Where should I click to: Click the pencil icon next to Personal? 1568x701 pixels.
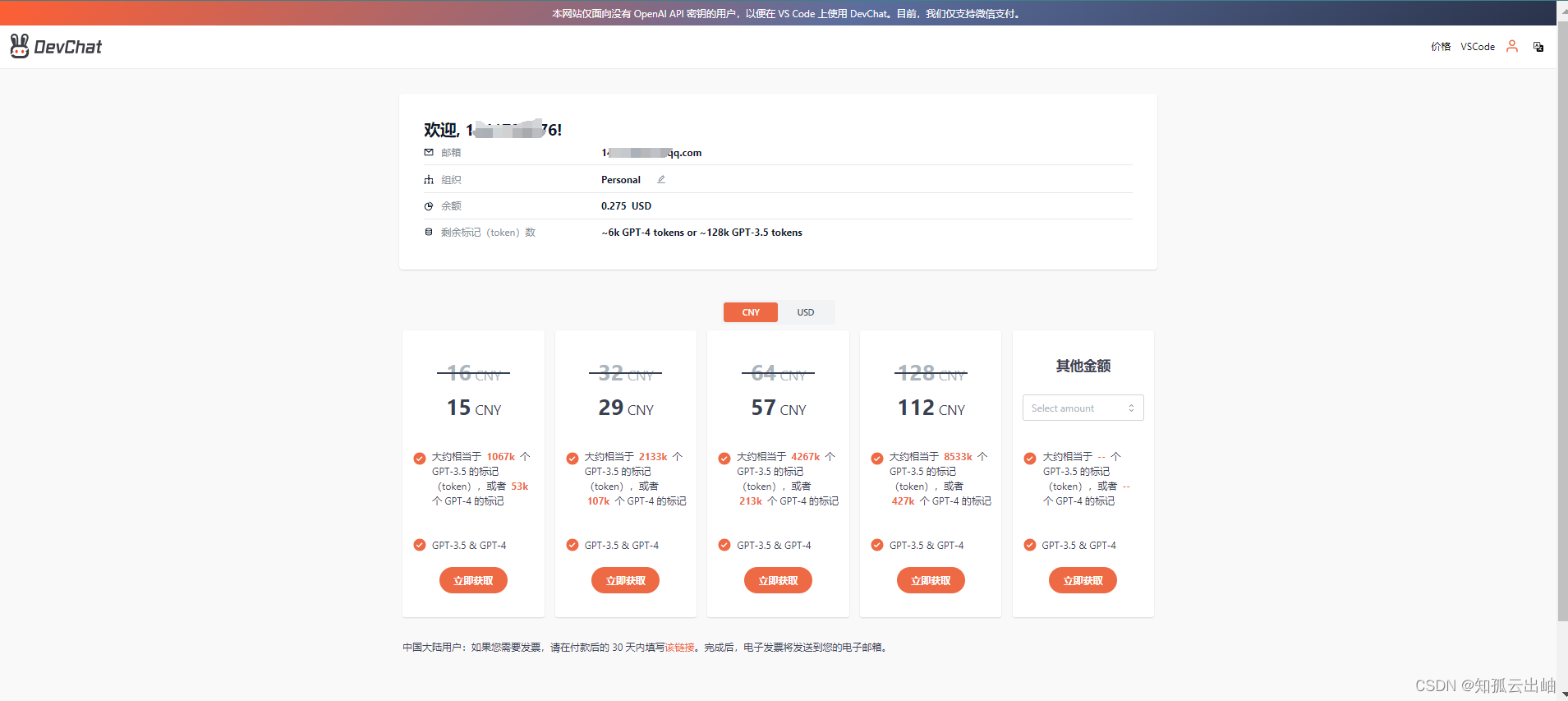661,179
